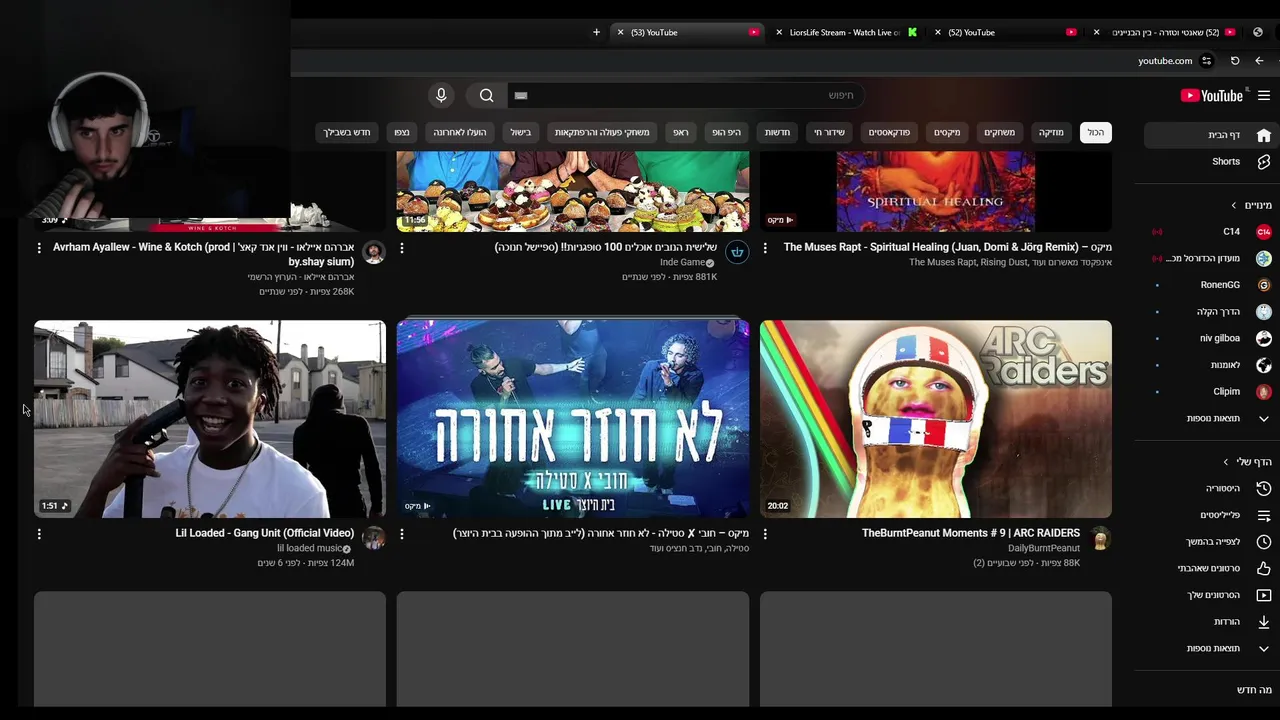Click Inde Game channel avatar
Screen dimensions: 1280x720
coord(737,252)
